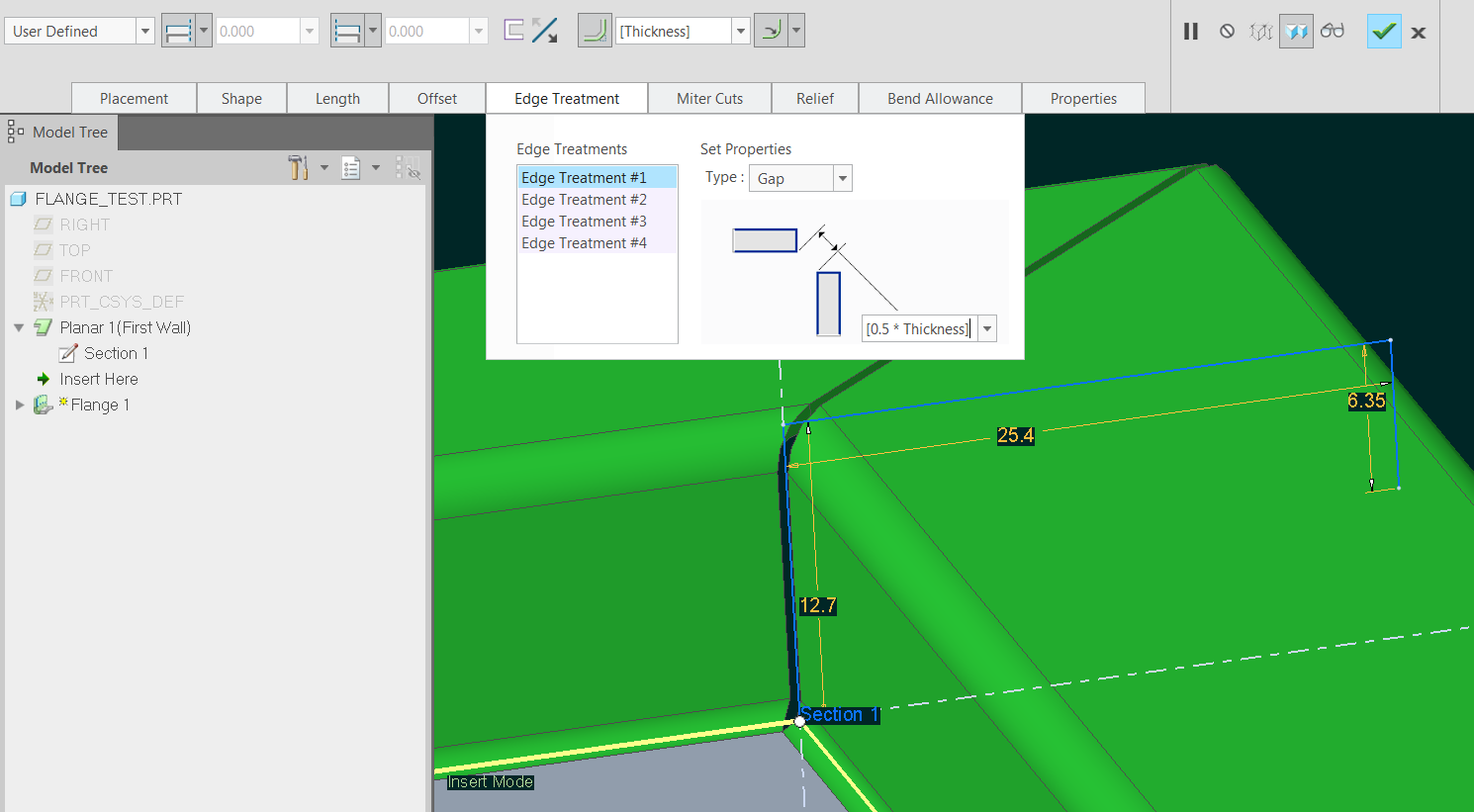Cancel the flange feature with the X

(1418, 31)
